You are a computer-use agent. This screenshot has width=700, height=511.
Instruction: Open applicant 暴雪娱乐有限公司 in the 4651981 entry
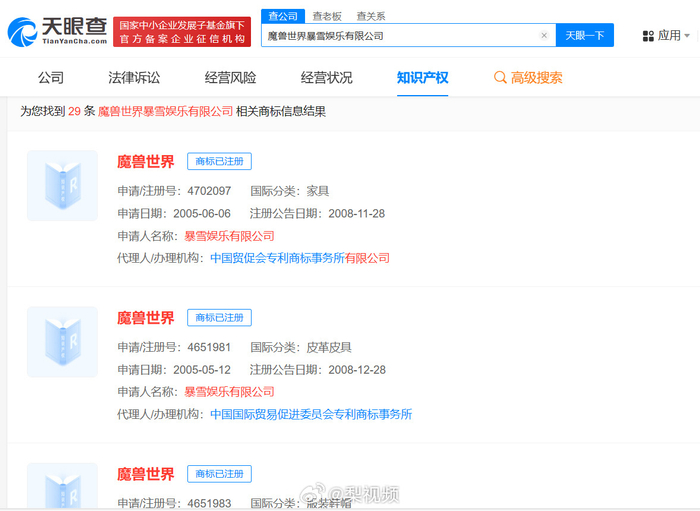click(229, 392)
